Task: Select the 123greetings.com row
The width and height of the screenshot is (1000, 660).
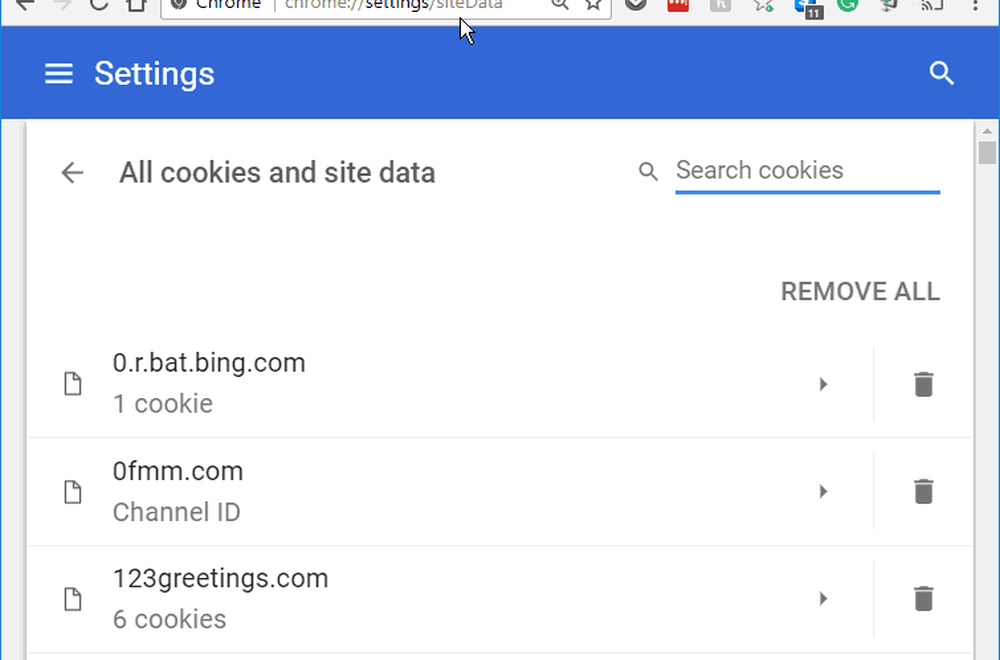Action: (x=400, y=598)
